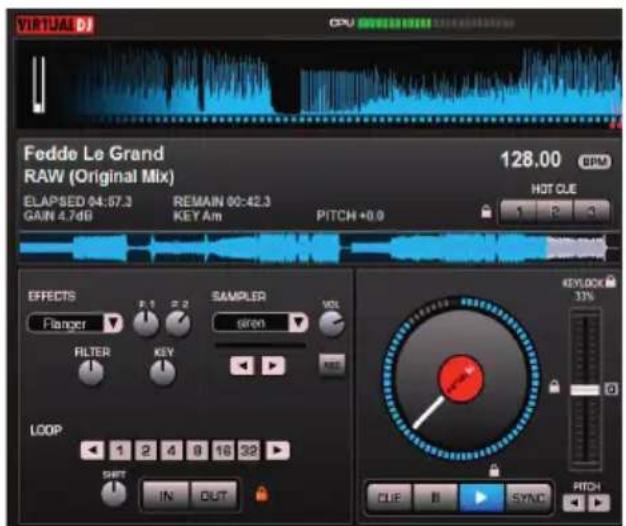Click the GAIN 4.7dB readout

[x=58, y=216]
